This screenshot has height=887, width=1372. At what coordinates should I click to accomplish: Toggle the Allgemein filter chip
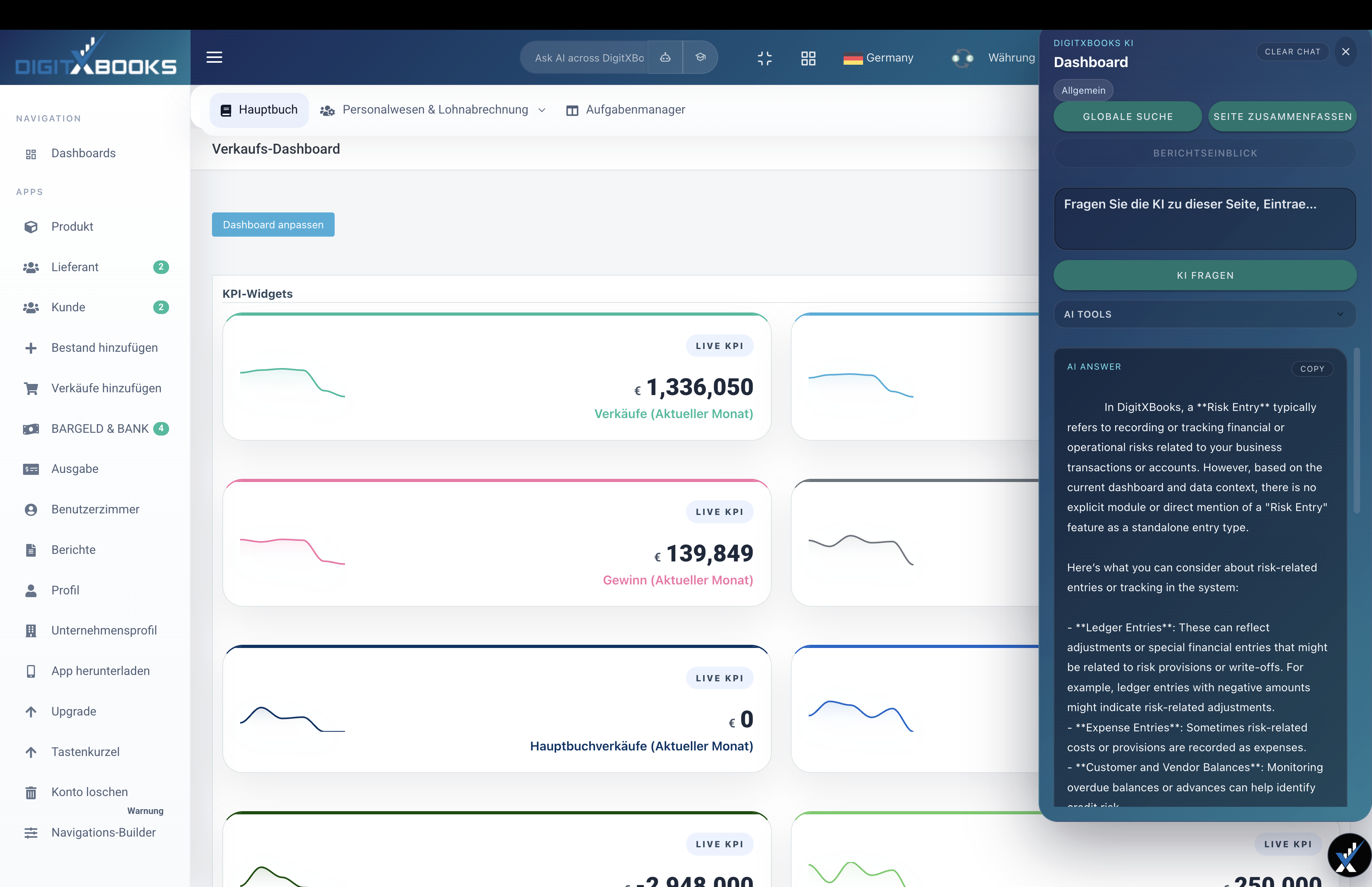pos(1083,90)
